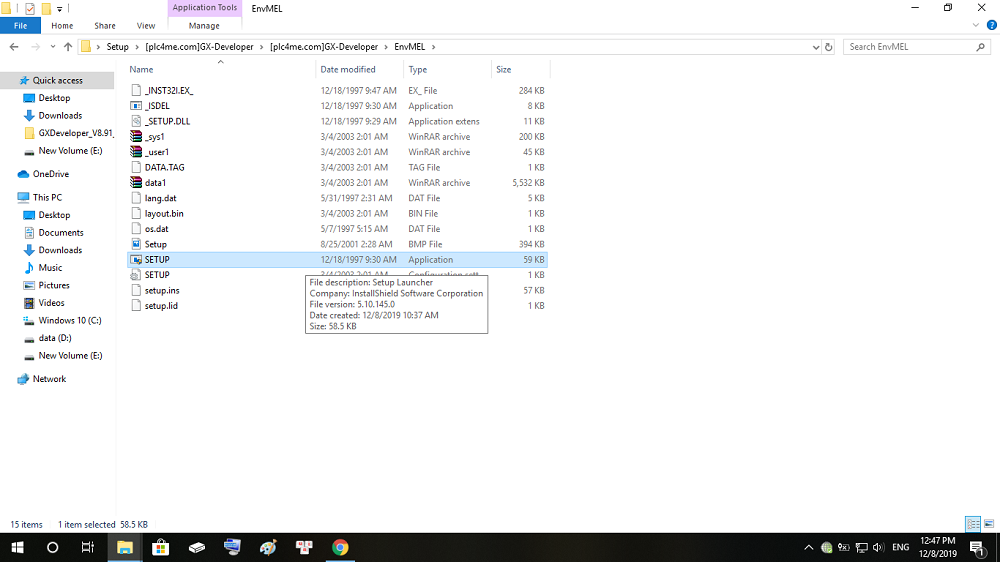The image size is (1000, 562).
Task: Click the Microsoft Store taskbar icon
Action: [x=160, y=547]
